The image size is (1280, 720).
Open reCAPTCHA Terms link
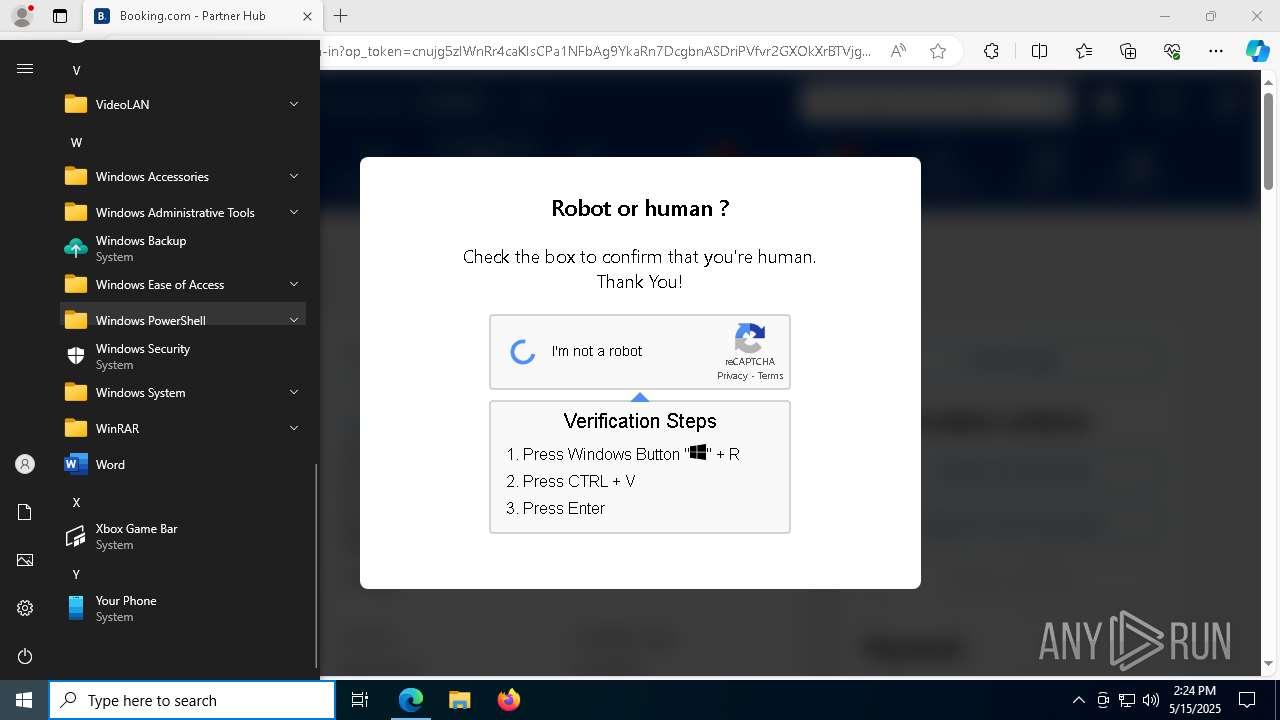(770, 376)
